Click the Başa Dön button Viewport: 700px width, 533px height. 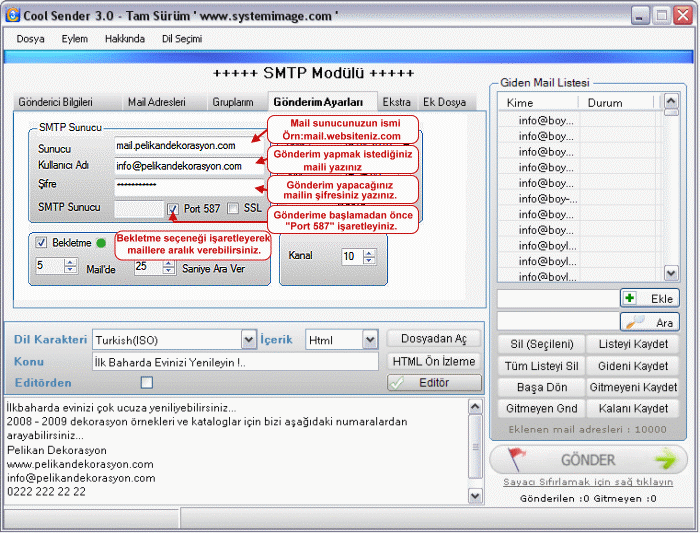tap(542, 387)
